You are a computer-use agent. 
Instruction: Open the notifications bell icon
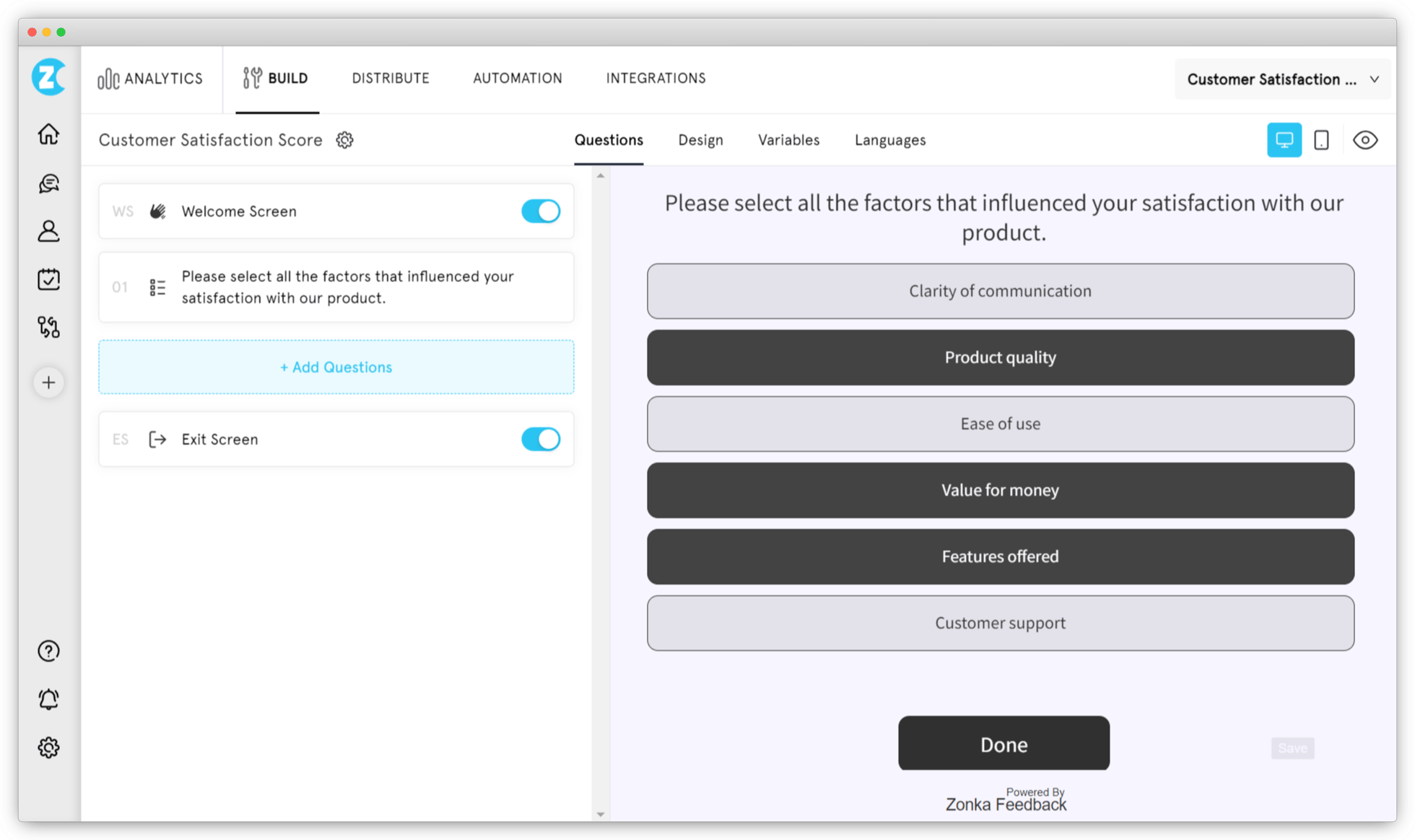pos(48,699)
